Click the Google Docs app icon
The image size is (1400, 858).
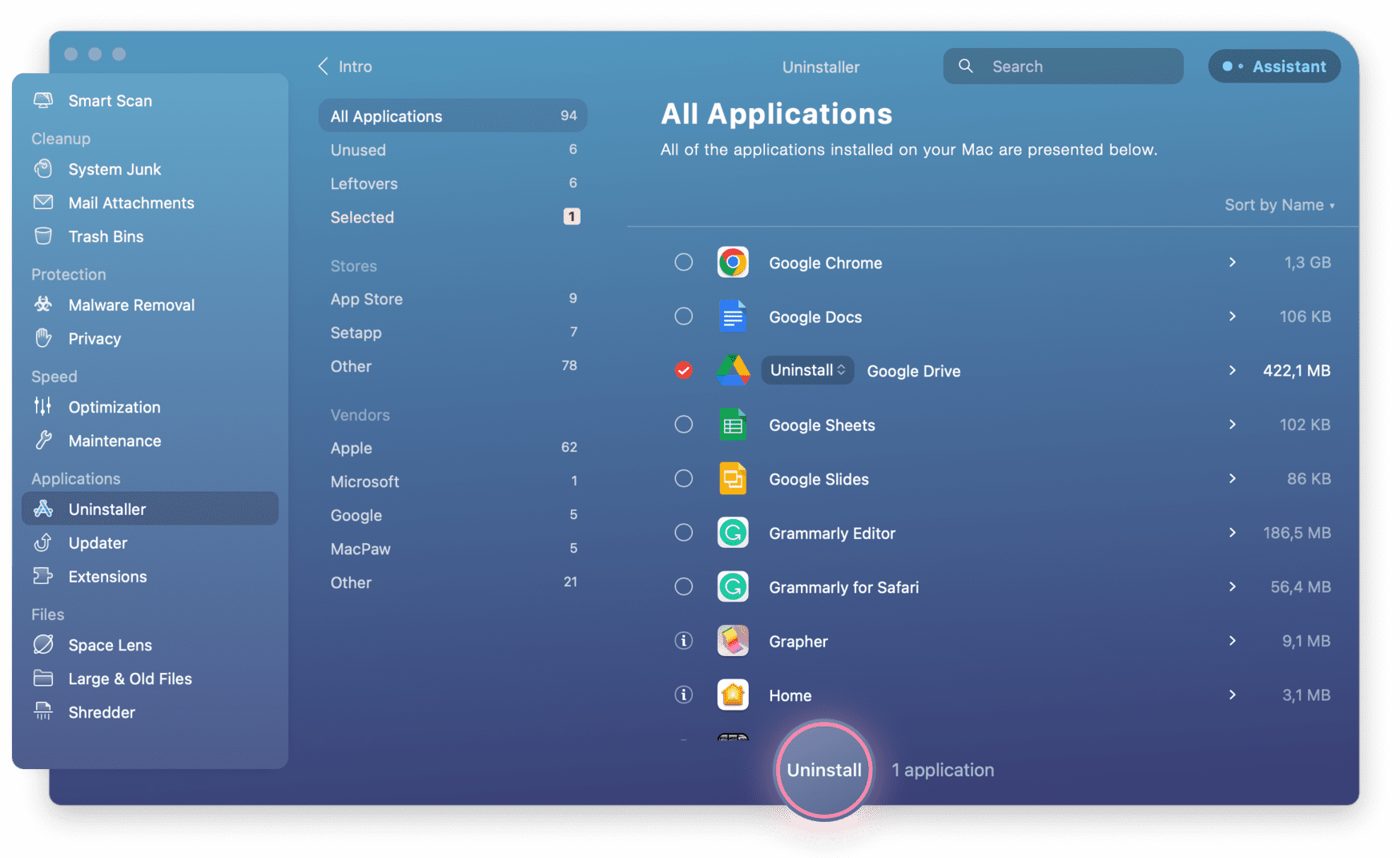(732, 316)
